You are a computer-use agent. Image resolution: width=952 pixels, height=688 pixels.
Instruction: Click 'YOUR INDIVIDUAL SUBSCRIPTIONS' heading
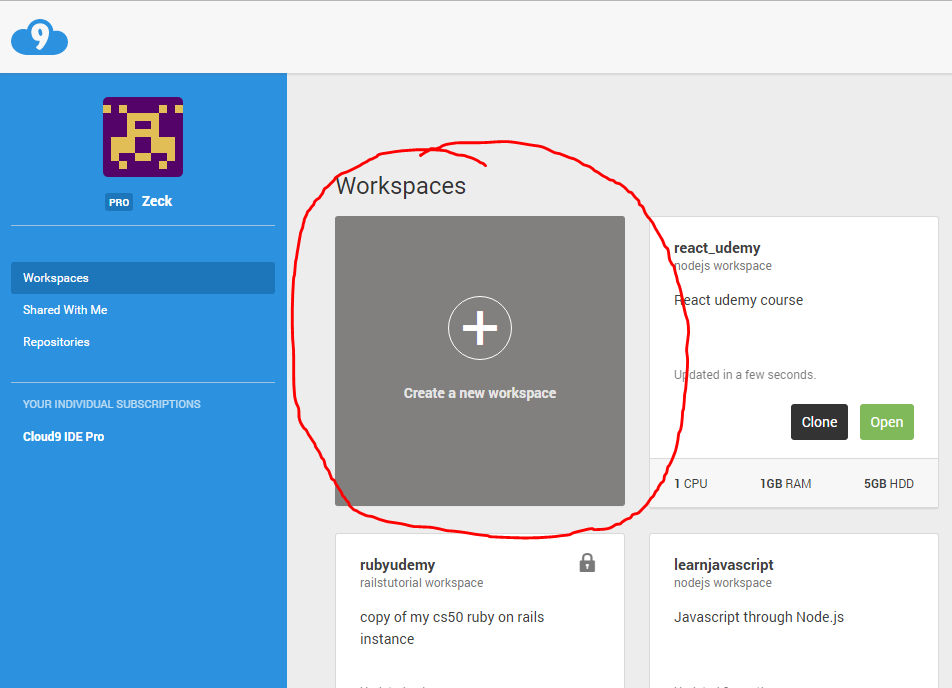click(112, 404)
